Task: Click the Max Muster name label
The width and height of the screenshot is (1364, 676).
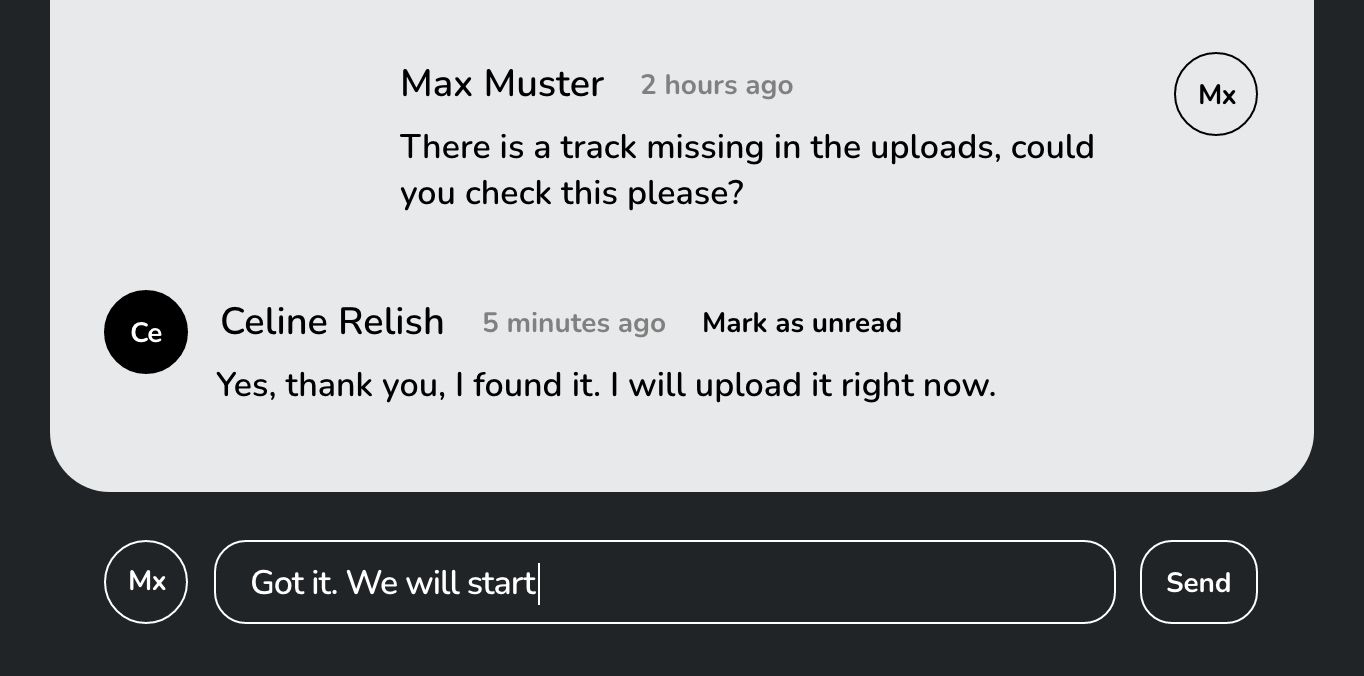Action: point(501,84)
